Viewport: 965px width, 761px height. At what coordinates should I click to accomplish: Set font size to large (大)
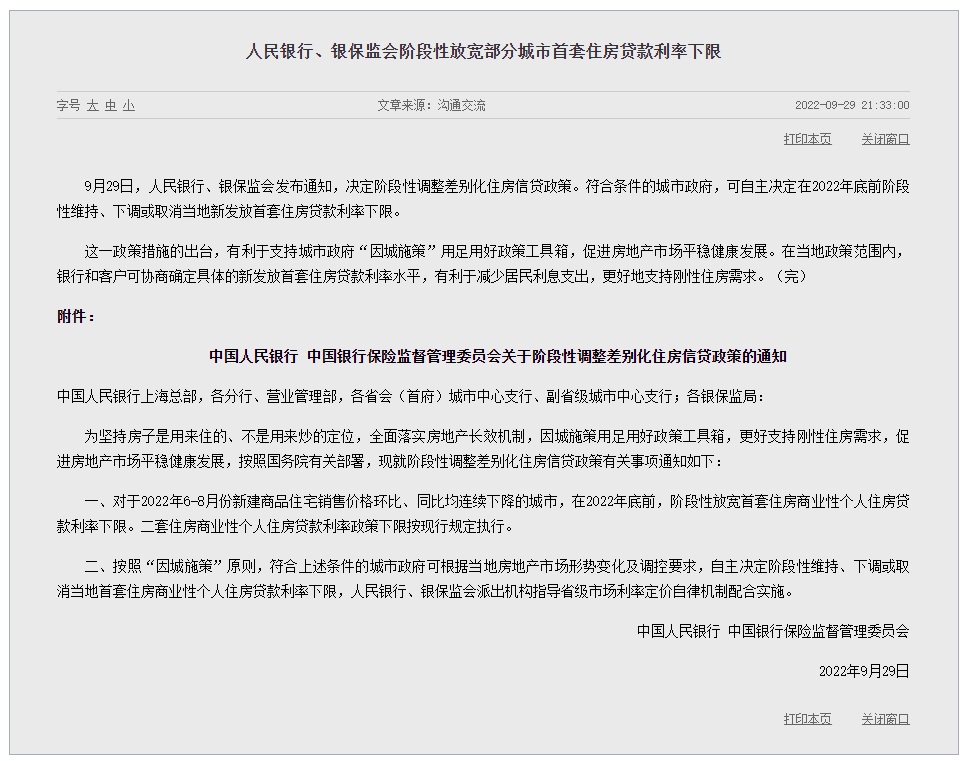click(x=92, y=106)
